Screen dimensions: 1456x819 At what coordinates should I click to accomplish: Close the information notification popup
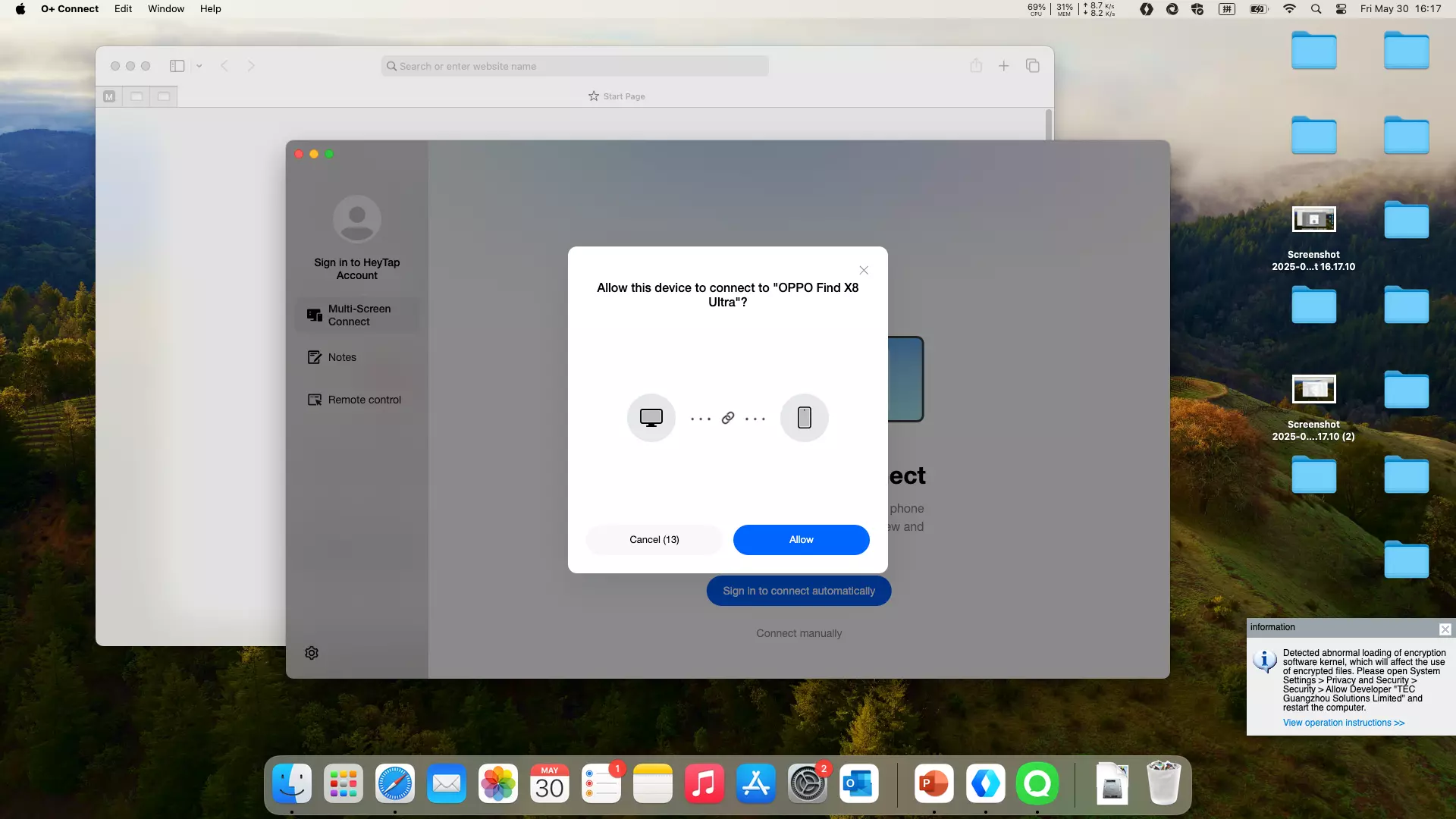(x=1445, y=629)
